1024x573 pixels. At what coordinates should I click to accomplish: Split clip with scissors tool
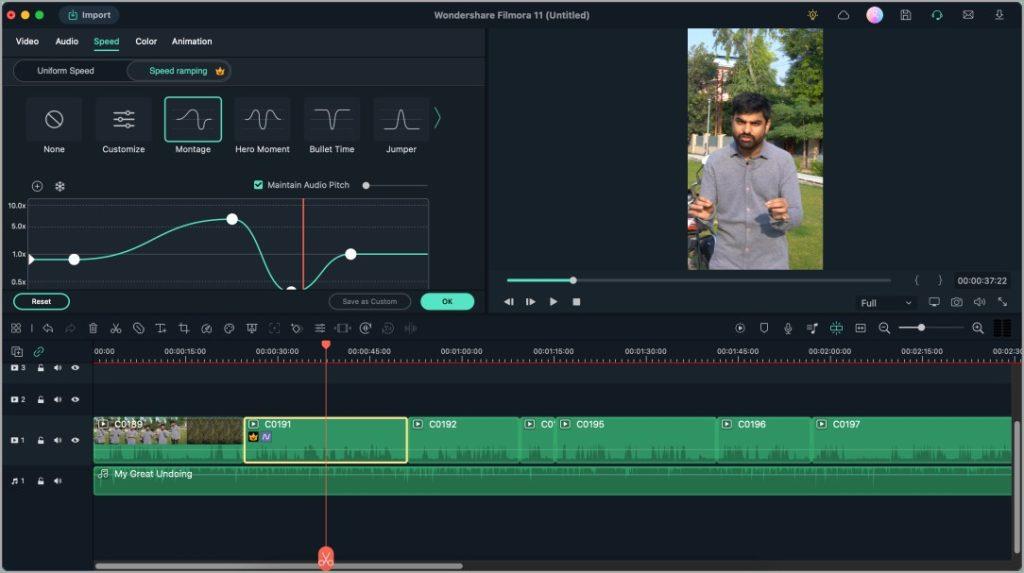coord(116,328)
